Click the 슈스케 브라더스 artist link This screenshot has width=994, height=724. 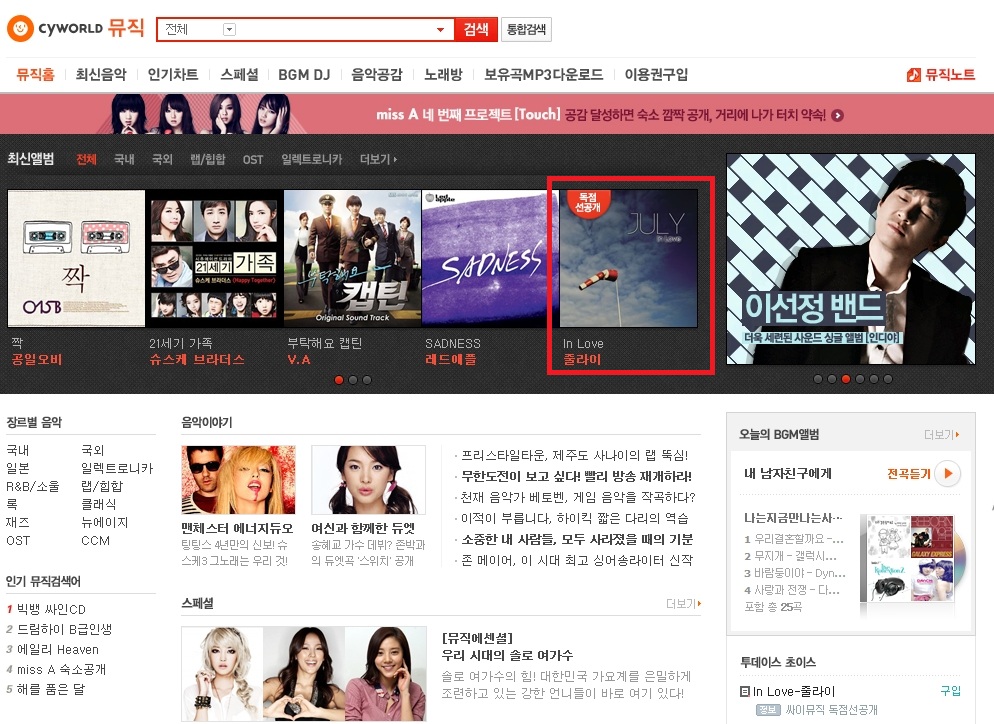[x=197, y=359]
